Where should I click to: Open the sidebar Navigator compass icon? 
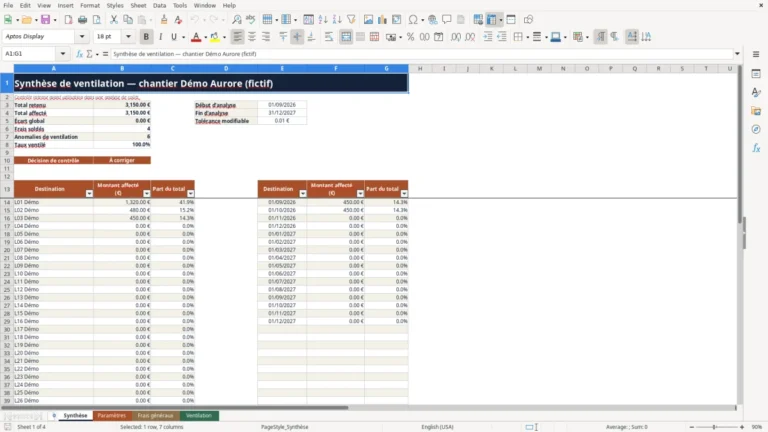click(x=756, y=129)
